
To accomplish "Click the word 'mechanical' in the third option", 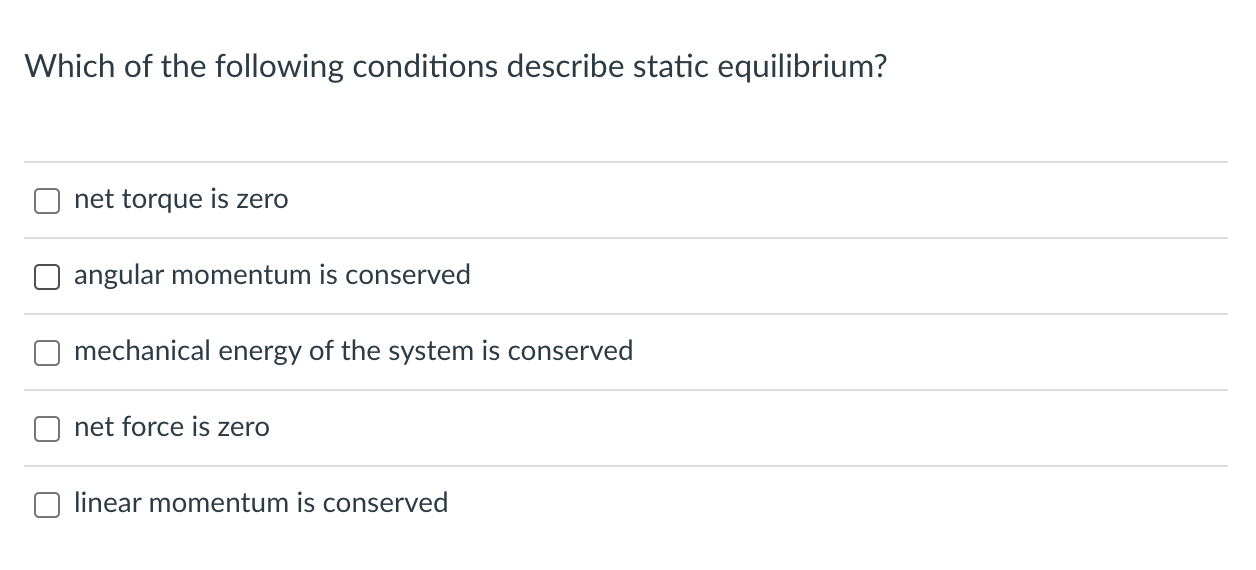I will pyautogui.click(x=142, y=351).
